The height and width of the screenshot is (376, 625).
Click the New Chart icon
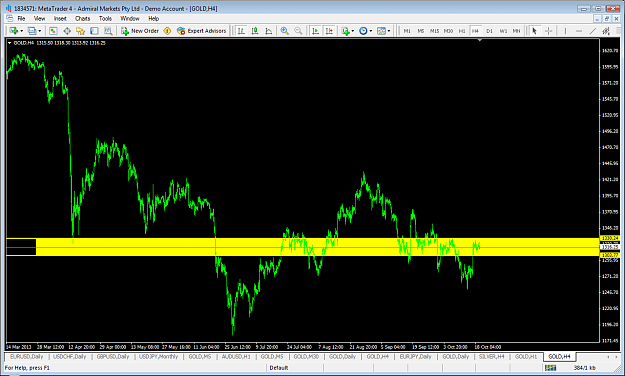14,31
